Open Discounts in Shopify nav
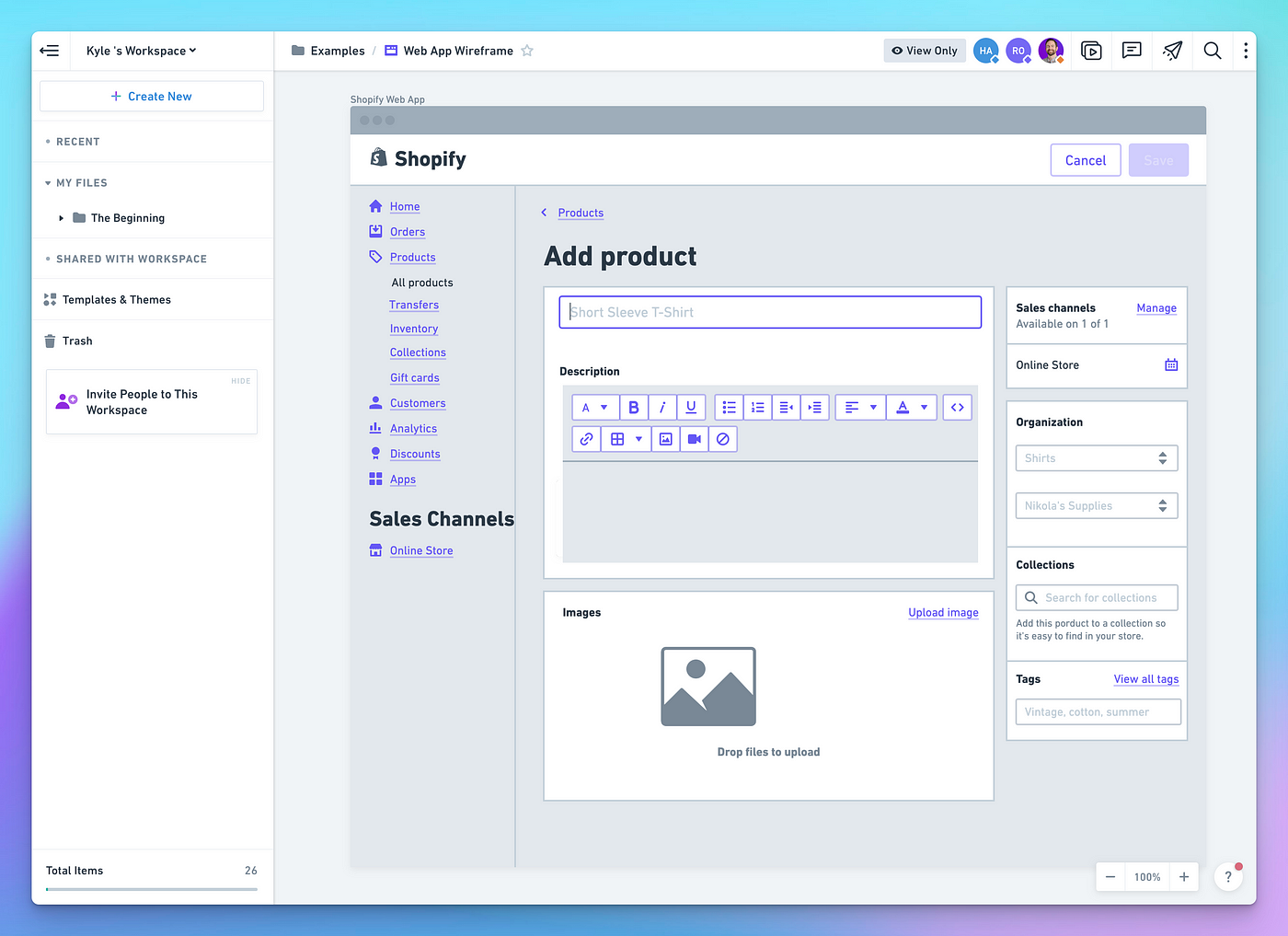Image resolution: width=1288 pixels, height=936 pixels. coord(415,454)
